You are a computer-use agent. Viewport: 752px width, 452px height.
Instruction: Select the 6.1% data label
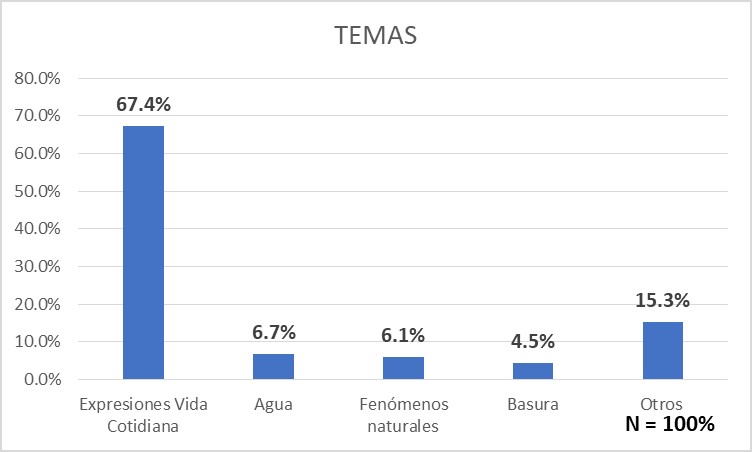coord(404,336)
